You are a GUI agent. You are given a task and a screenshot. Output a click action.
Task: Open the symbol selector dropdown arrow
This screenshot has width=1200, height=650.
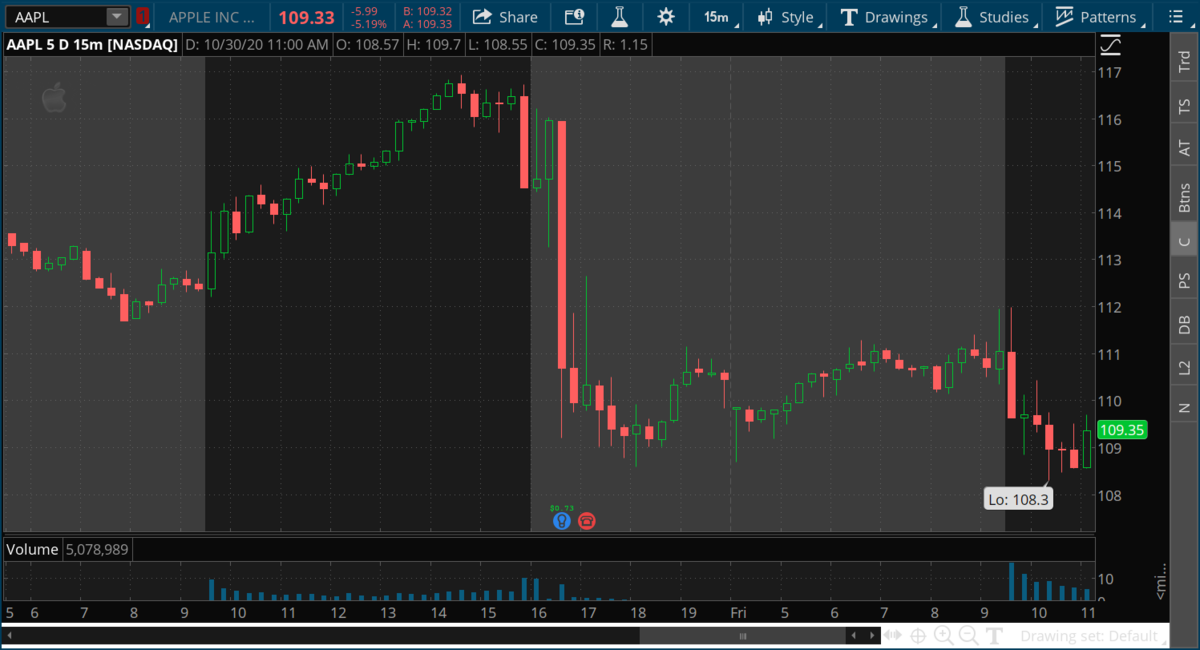(x=118, y=16)
